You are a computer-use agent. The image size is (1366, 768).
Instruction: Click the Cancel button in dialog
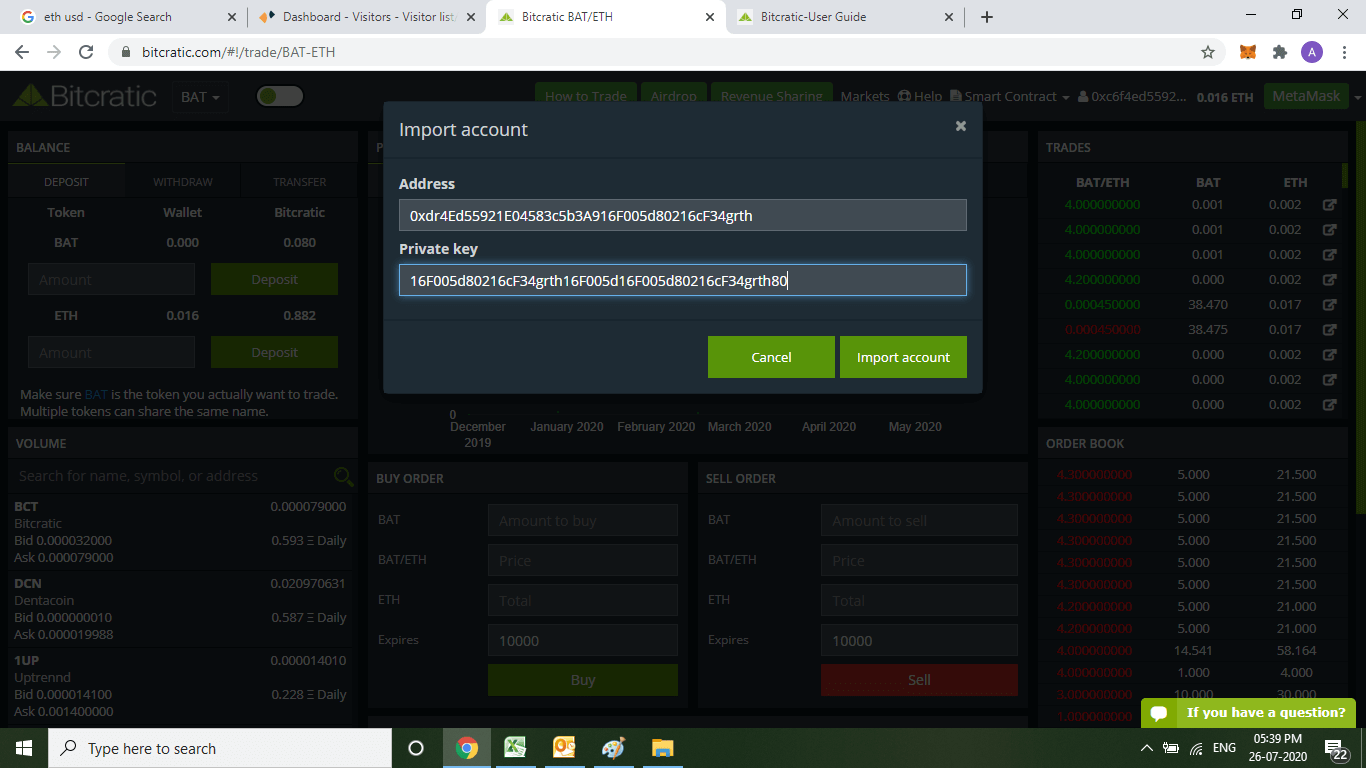coord(771,357)
